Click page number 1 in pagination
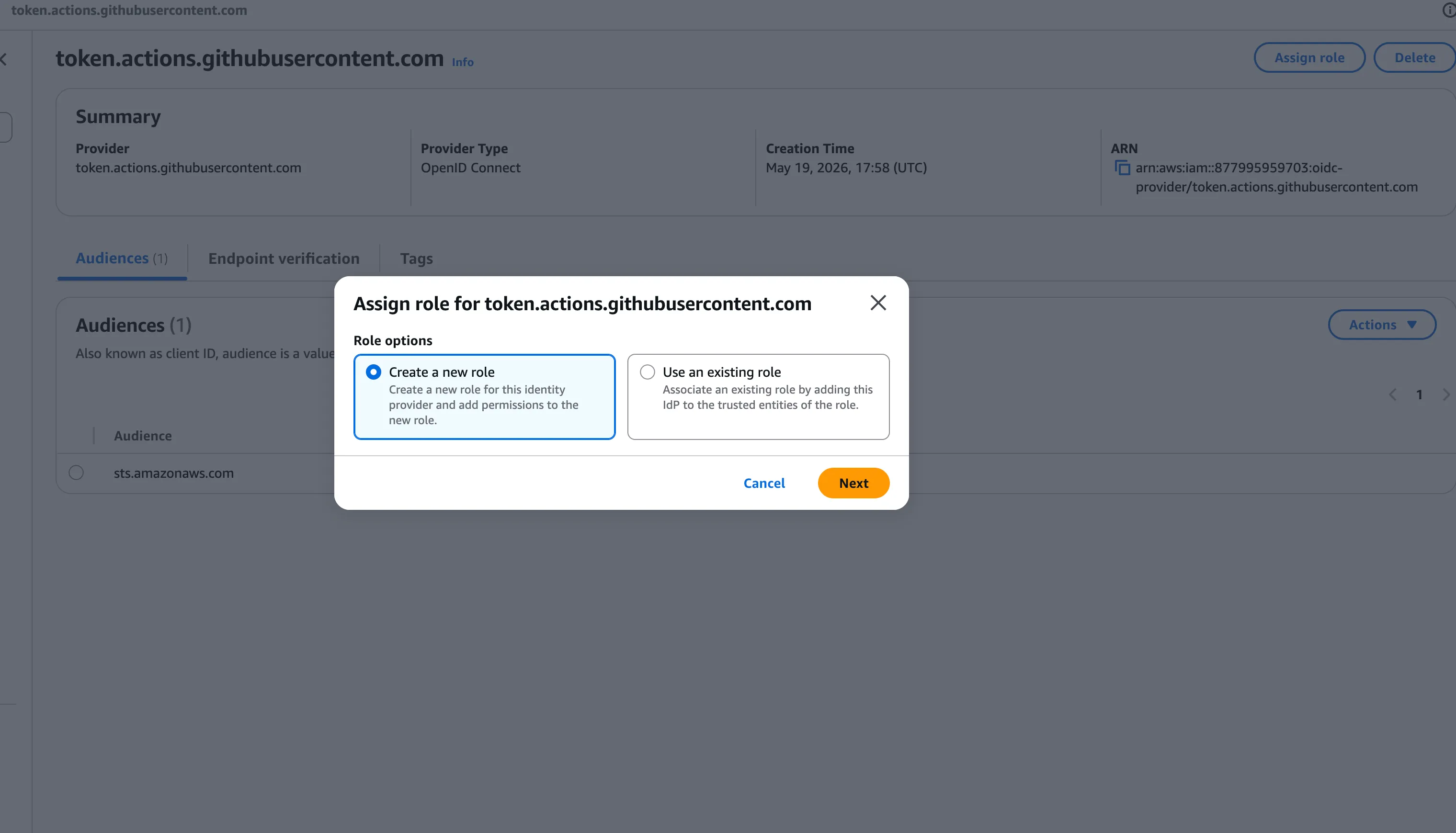 point(1420,394)
